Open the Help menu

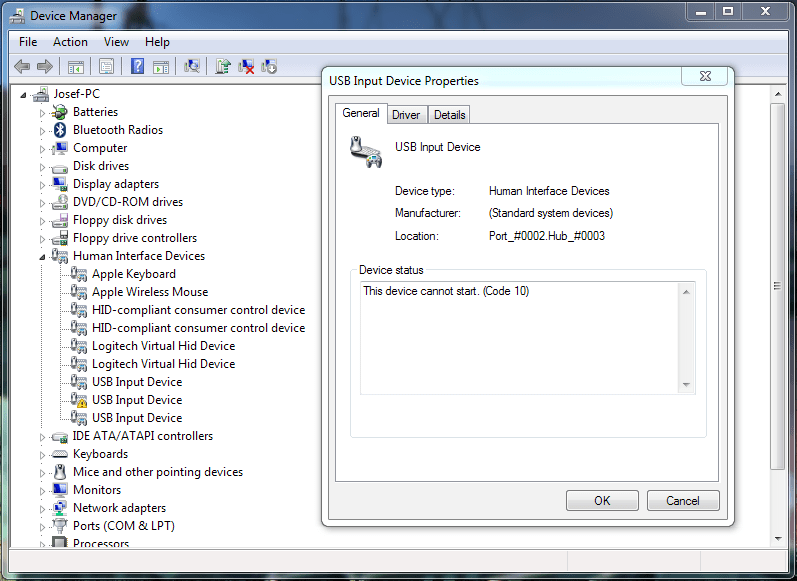click(x=157, y=42)
